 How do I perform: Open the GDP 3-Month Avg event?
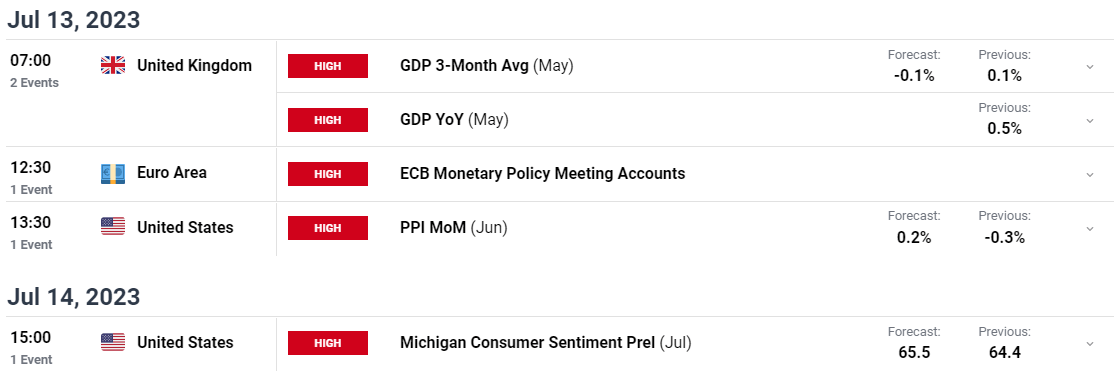pos(487,66)
